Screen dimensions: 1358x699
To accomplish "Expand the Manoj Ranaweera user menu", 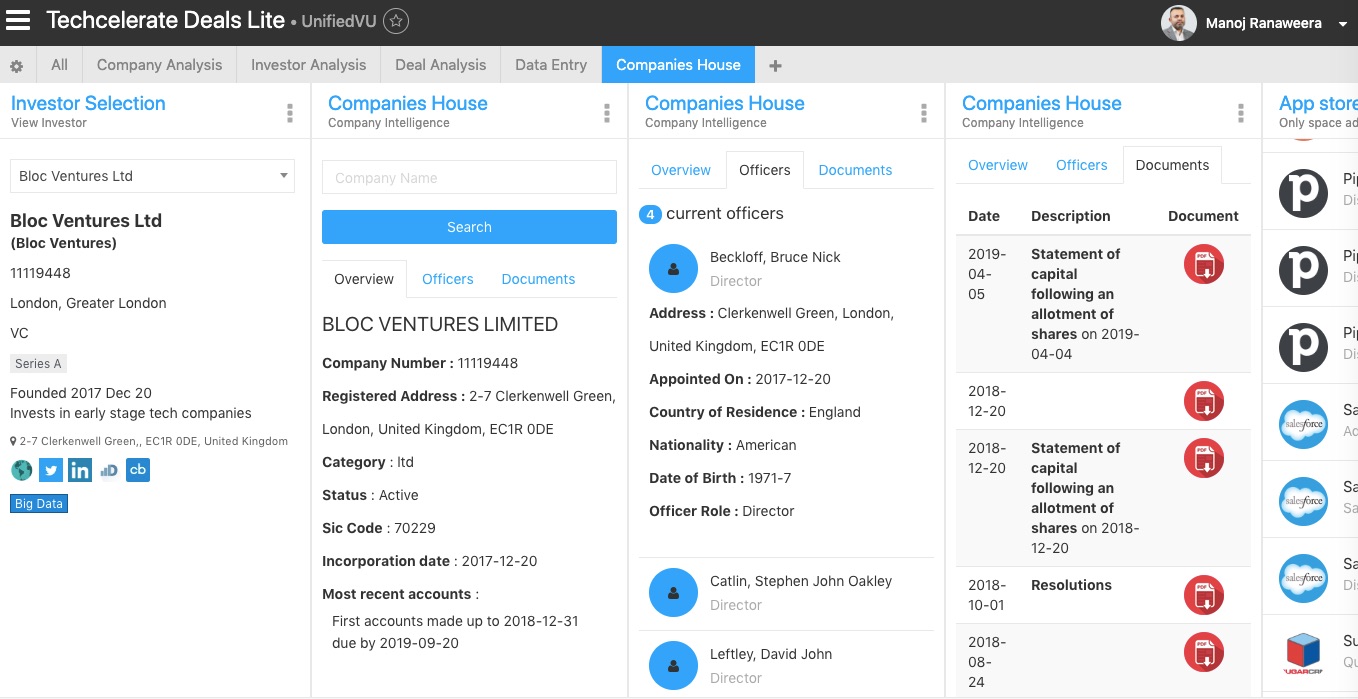I will (1342, 24).
